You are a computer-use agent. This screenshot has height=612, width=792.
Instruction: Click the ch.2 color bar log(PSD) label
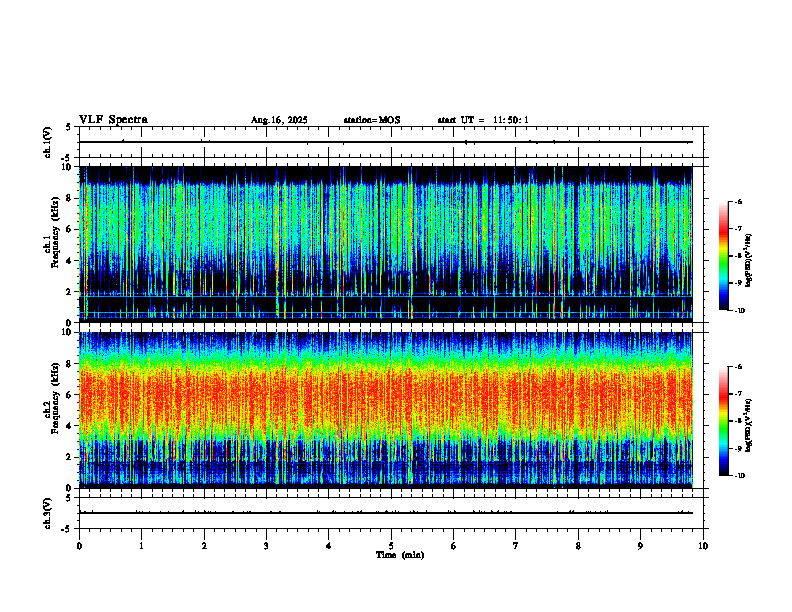750,425
